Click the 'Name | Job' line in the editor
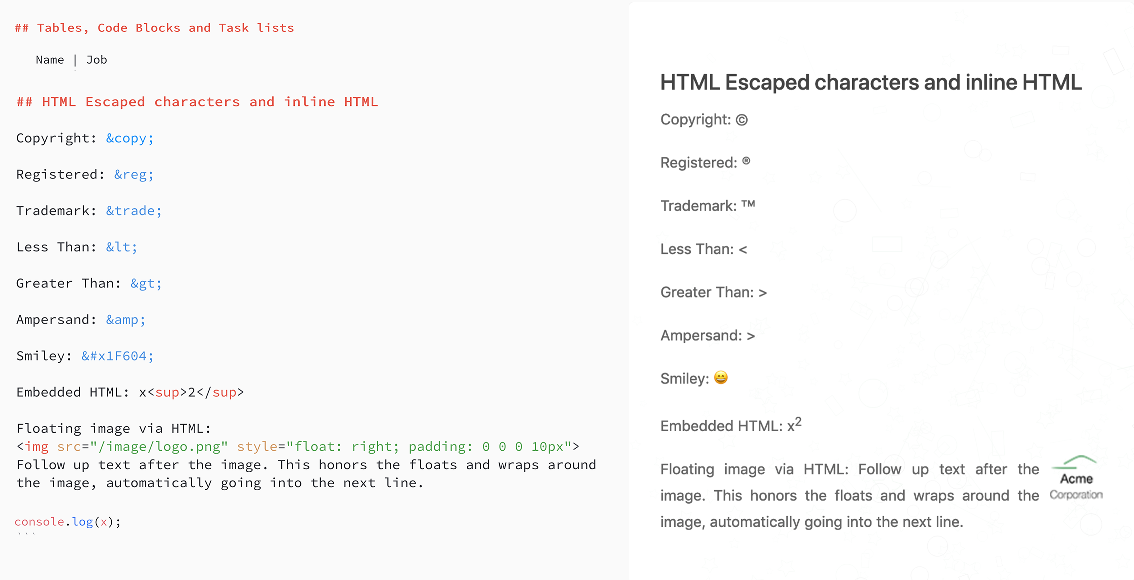 71,60
